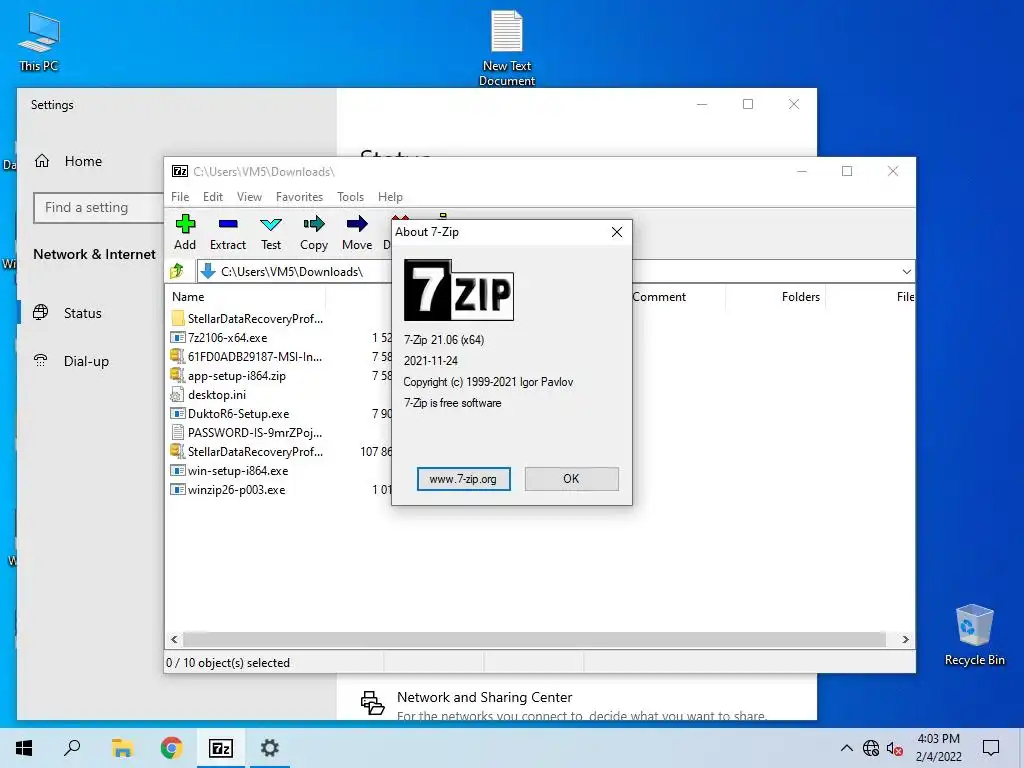This screenshot has width=1024, height=768.
Task: Open Google Chrome from taskbar
Action: click(x=171, y=748)
